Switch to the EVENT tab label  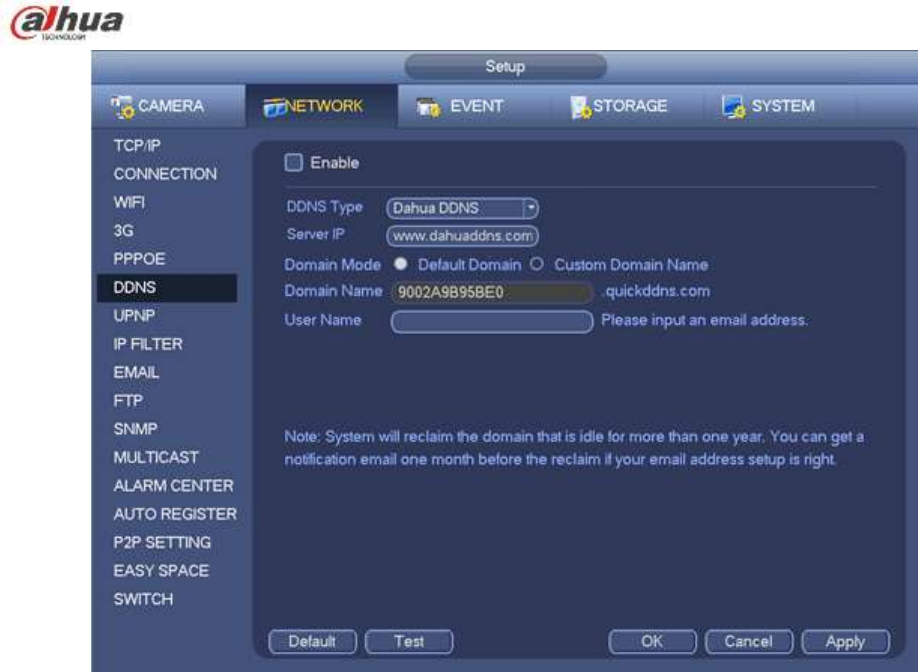click(477, 106)
